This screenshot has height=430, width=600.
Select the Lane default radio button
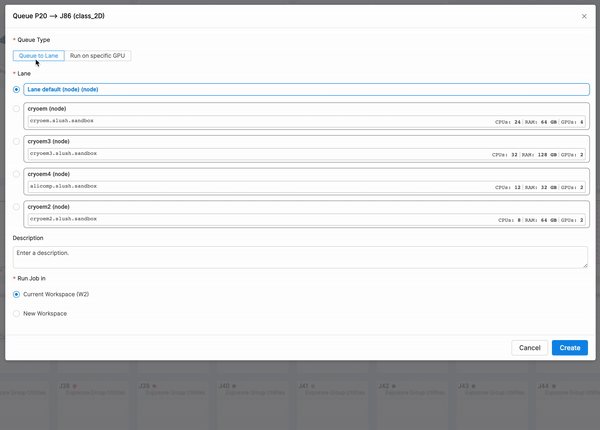click(x=16, y=89)
